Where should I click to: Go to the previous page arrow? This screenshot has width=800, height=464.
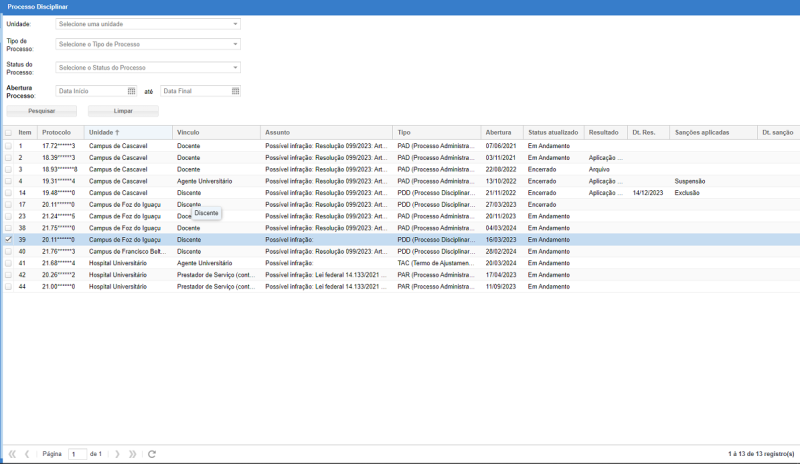[27, 454]
